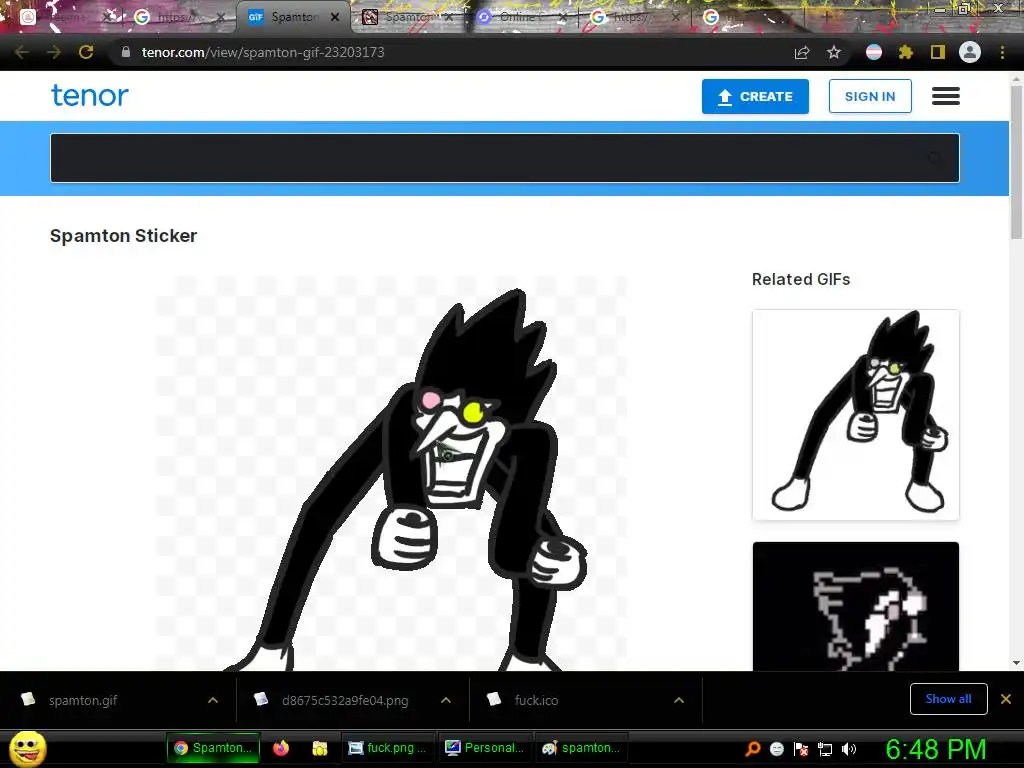Share this page with the share icon
Viewport: 1024px width, 768px height.
pos(802,52)
